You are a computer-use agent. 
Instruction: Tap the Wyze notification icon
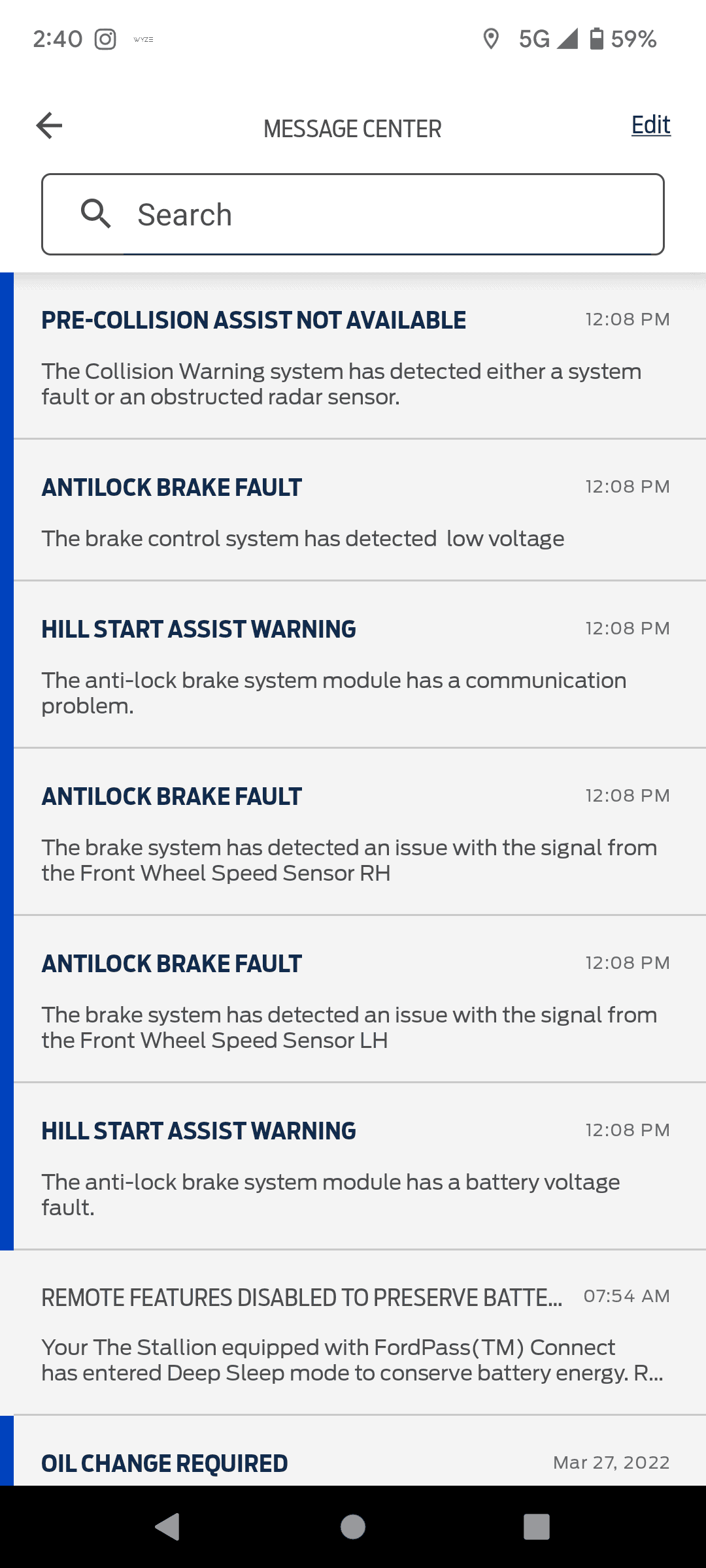pyautogui.click(x=143, y=40)
